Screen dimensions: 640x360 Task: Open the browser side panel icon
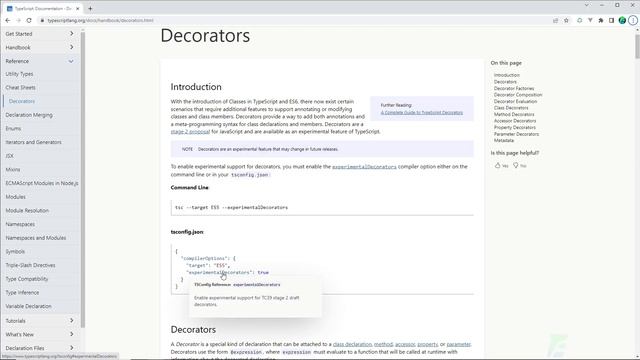coord(611,20)
